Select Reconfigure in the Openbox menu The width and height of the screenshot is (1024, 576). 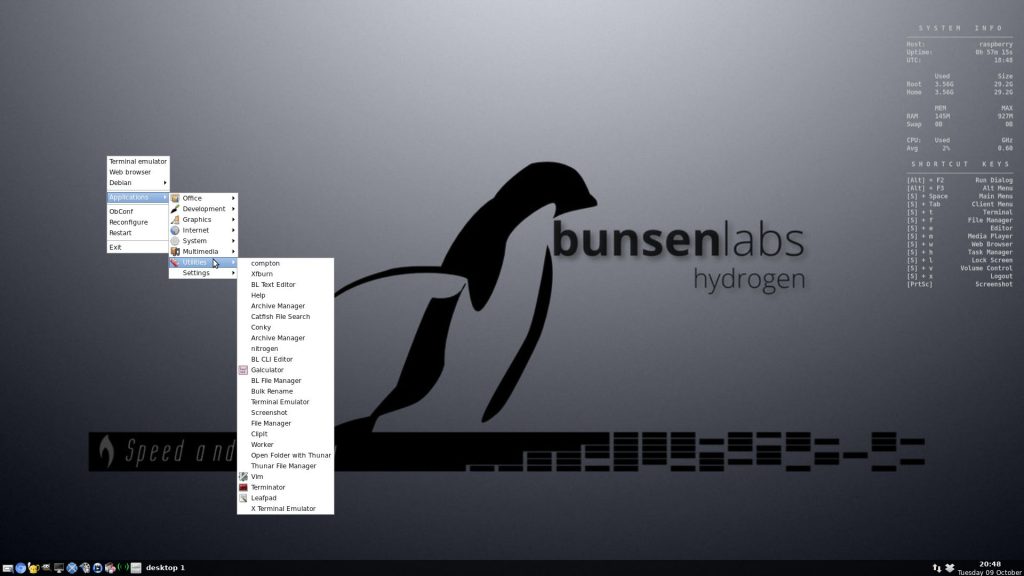138,222
